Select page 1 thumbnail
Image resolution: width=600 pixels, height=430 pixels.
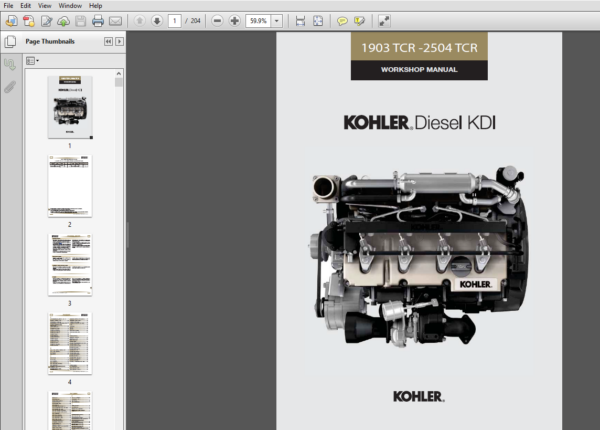coord(70,107)
